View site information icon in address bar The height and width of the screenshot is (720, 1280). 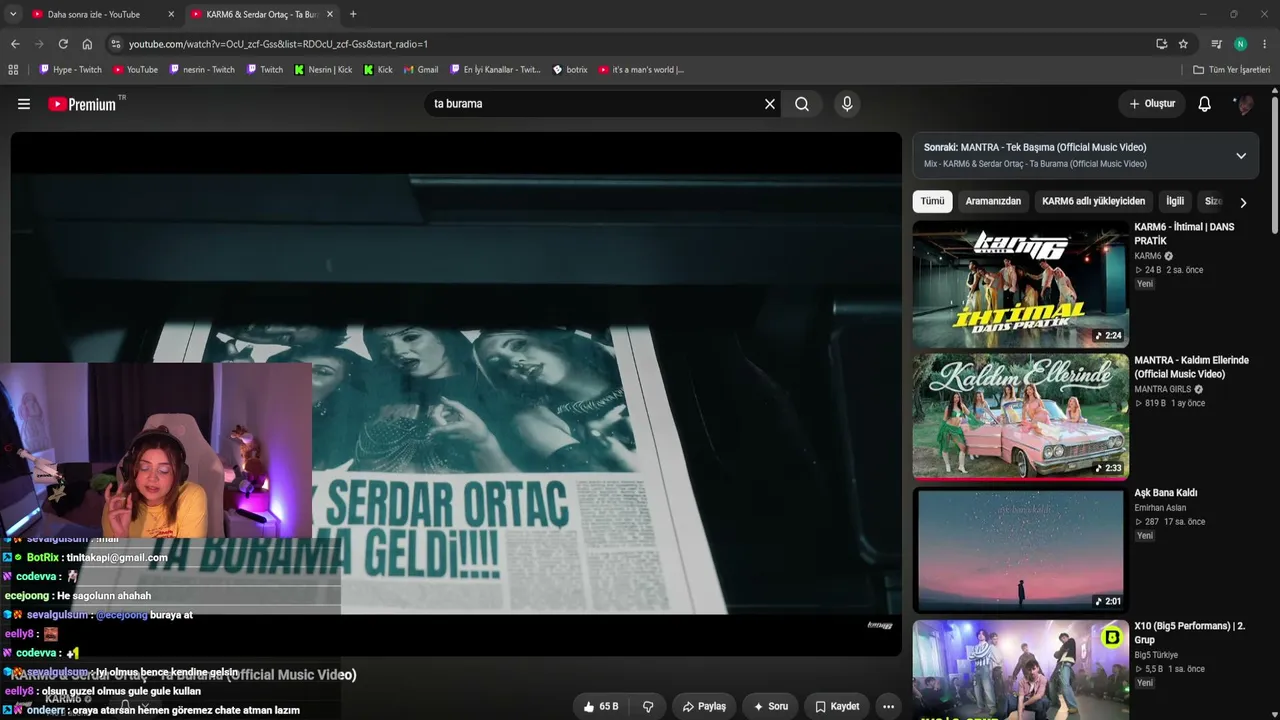pyautogui.click(x=116, y=44)
